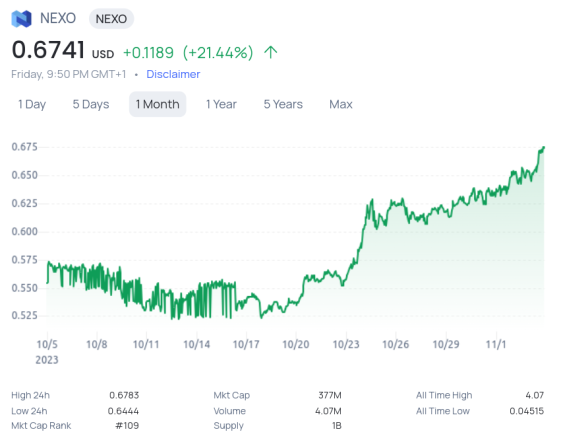Click the Volume 4.07M figure
561x444 pixels.
pyautogui.click(x=328, y=411)
